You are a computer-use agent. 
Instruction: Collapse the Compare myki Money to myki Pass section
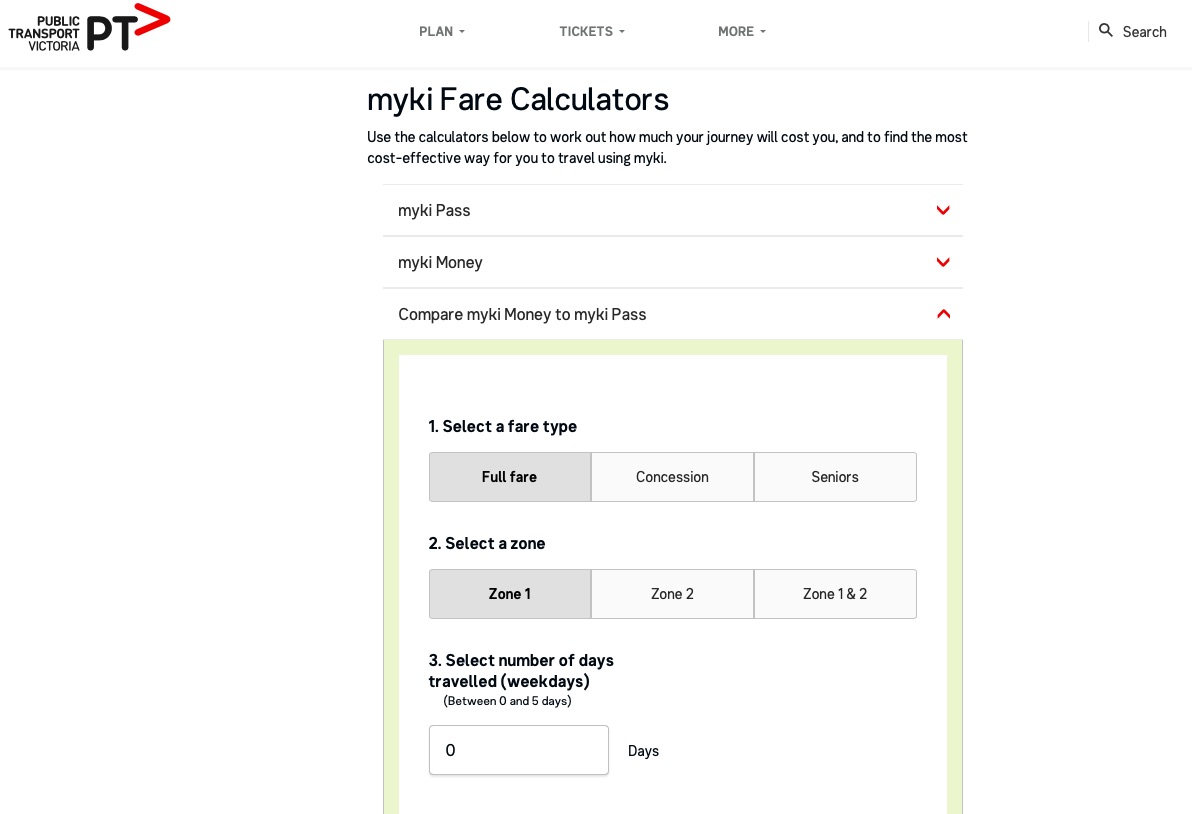tap(673, 314)
